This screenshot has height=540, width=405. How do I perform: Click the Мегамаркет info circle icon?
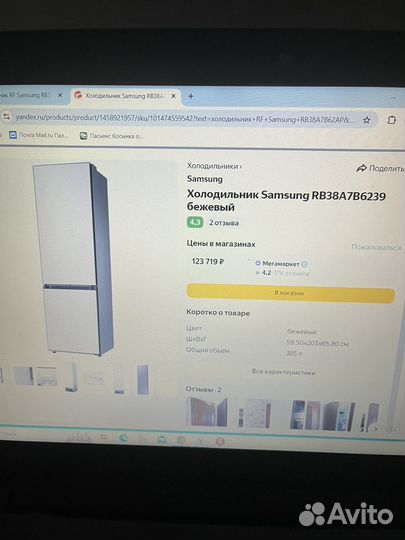click(x=304, y=264)
